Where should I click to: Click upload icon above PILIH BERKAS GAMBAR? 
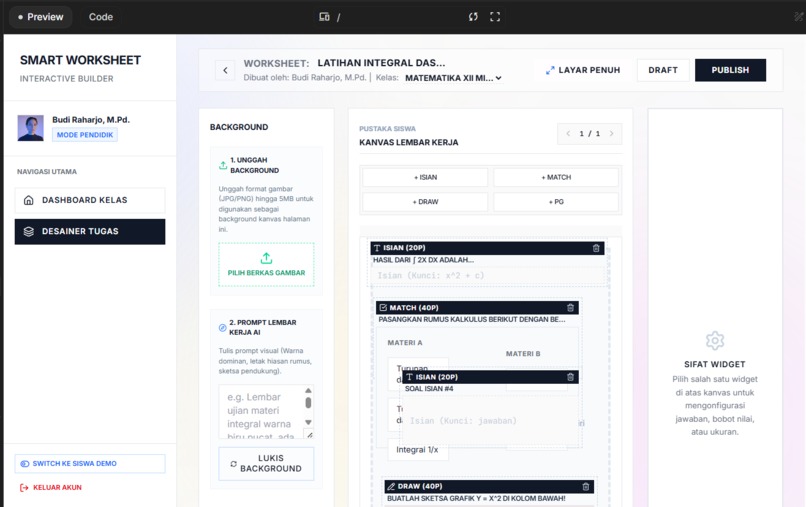point(266,258)
